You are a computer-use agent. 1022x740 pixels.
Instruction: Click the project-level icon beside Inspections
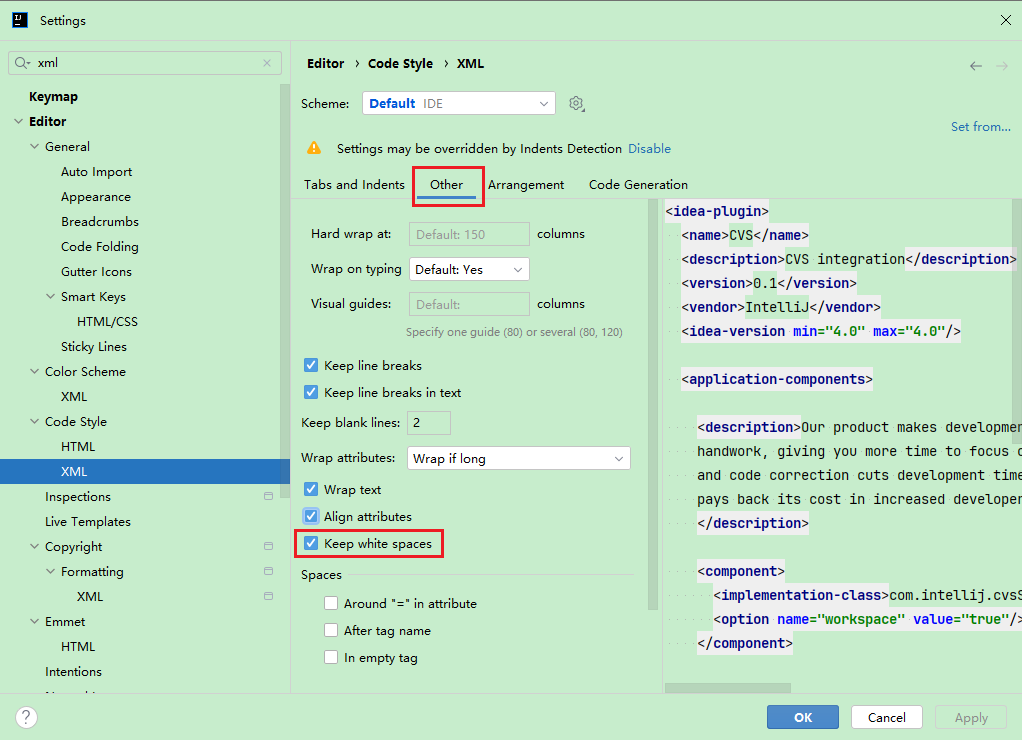[x=268, y=497]
